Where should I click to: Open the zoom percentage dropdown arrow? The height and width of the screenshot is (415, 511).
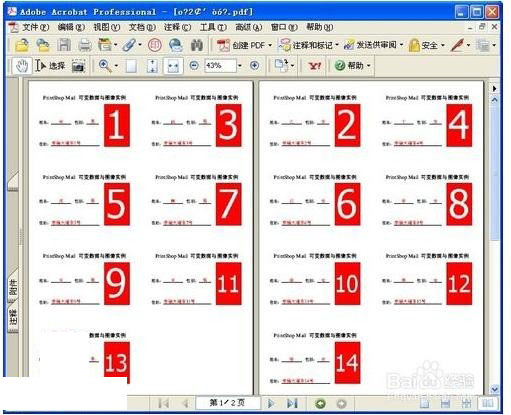(240, 66)
